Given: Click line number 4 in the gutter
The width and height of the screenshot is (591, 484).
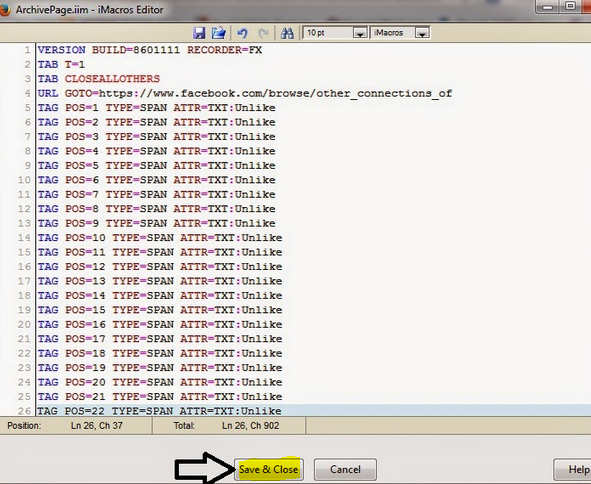Looking at the screenshot, I should (27, 93).
